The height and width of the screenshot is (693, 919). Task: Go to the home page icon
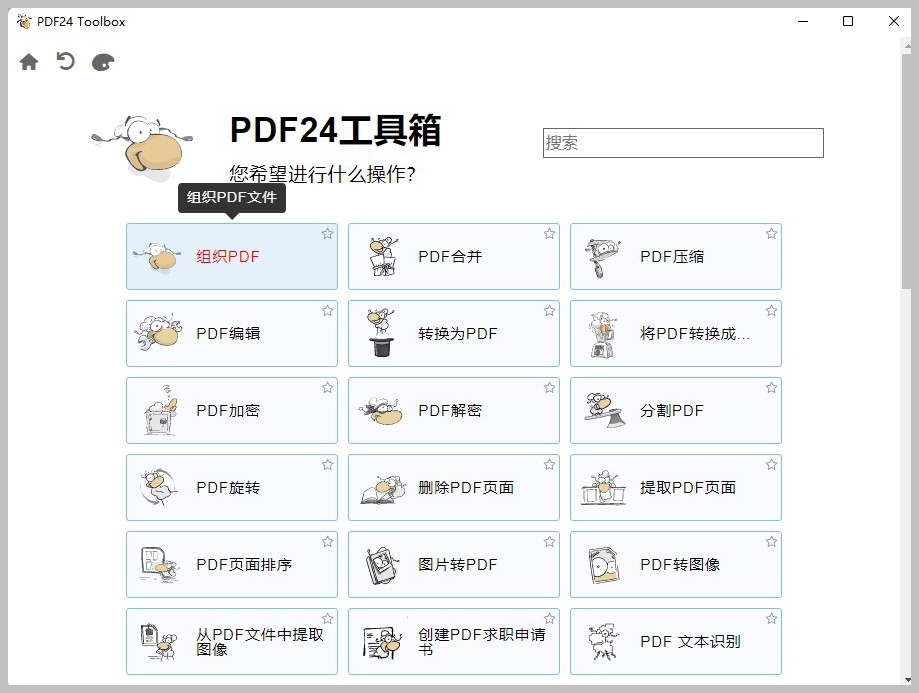click(x=29, y=62)
